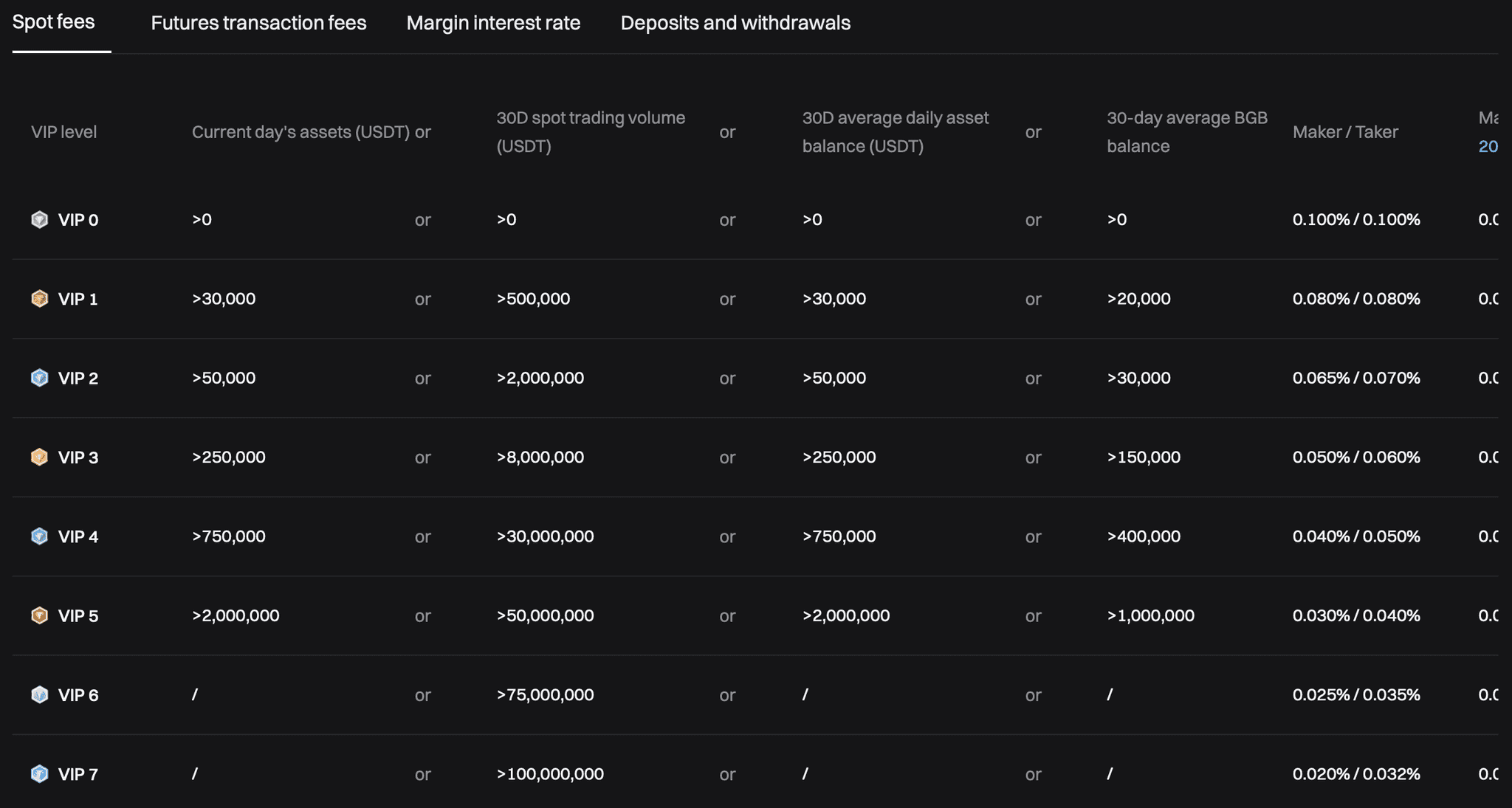Open the Margin interest rate tab
This screenshot has width=1512, height=808.
tap(493, 23)
